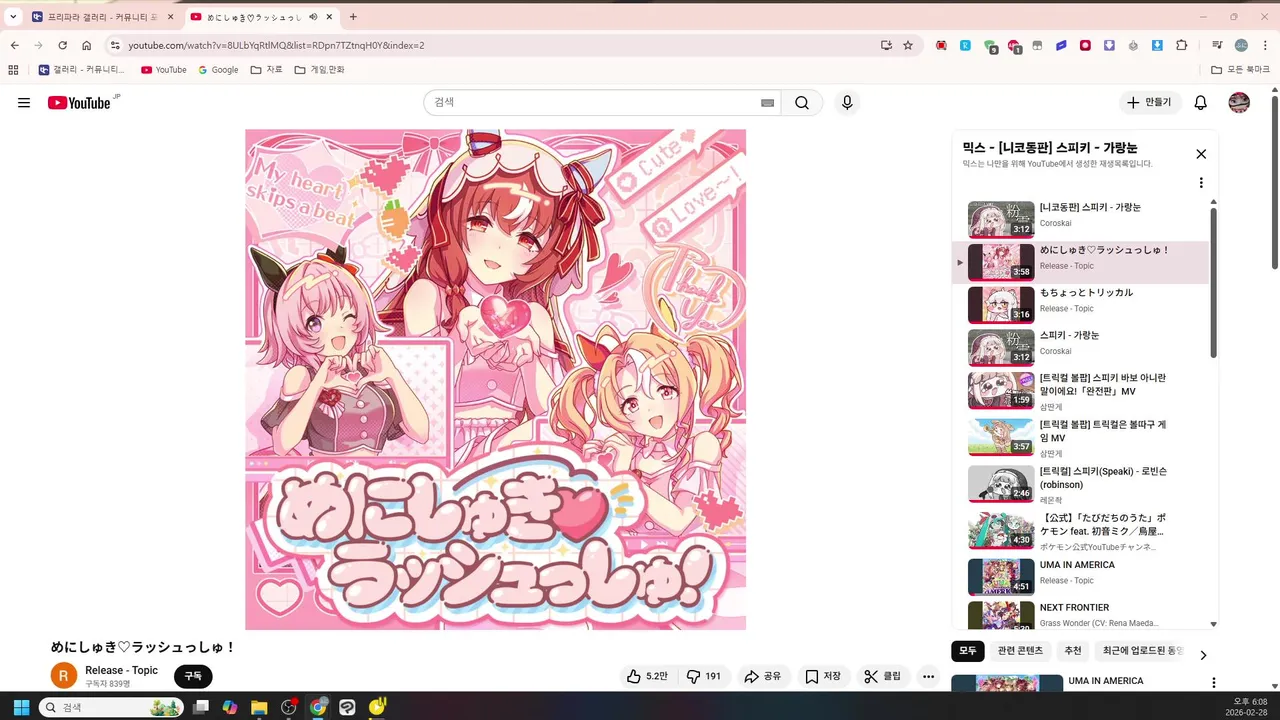Open the Release - Topic channel avatar
Image resolution: width=1280 pixels, height=720 pixels.
64,677
